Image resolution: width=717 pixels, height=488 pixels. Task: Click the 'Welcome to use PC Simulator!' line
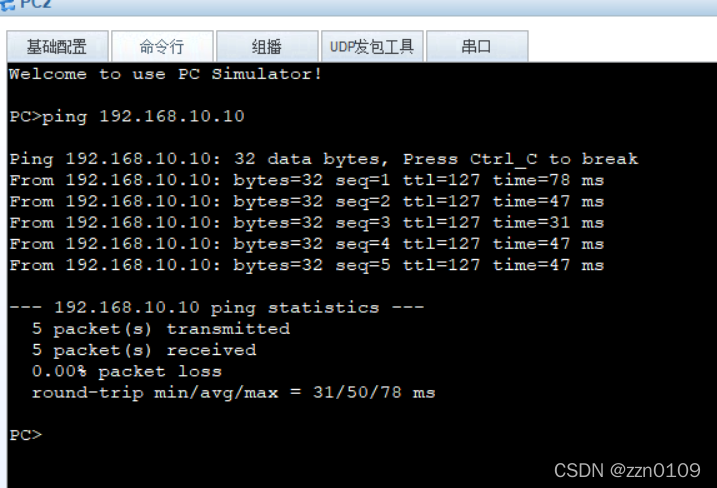pyautogui.click(x=166, y=74)
